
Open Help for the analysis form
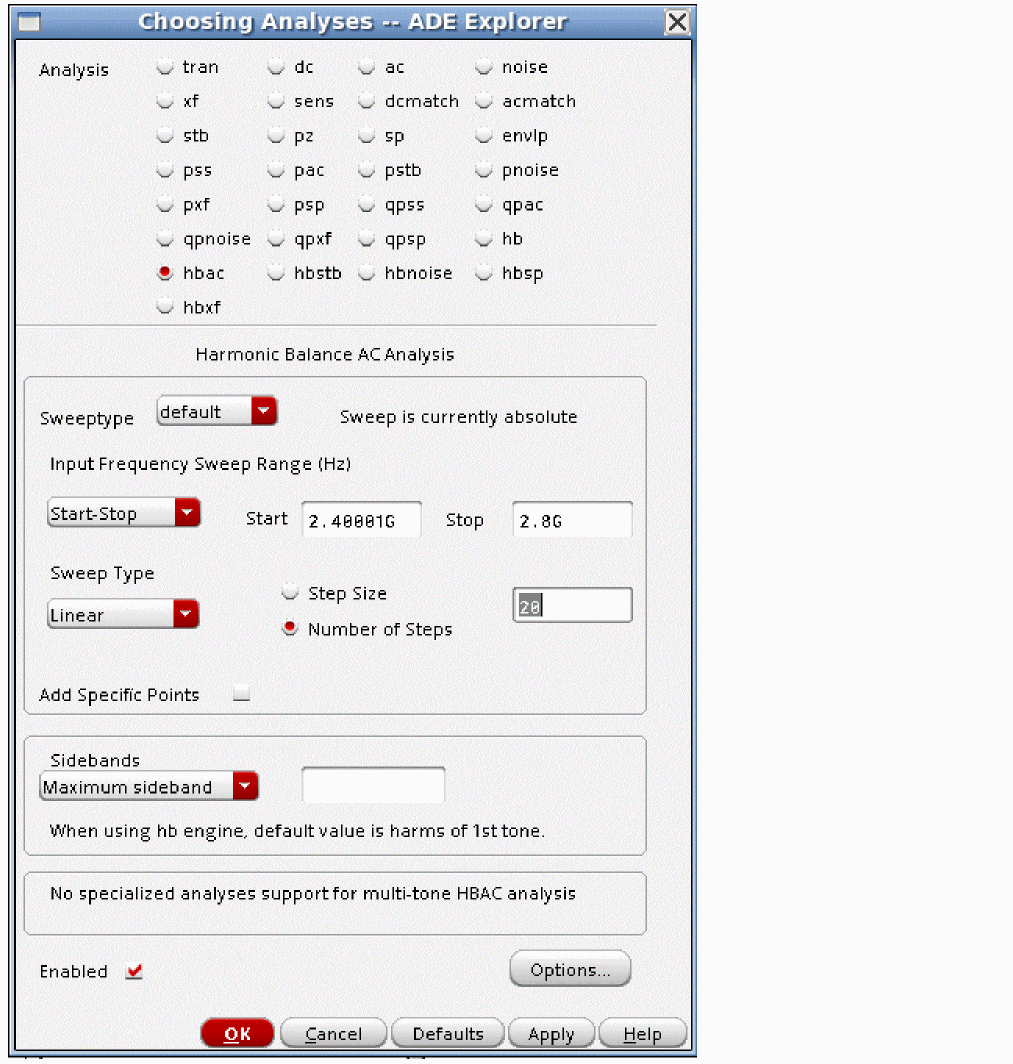pos(643,1033)
